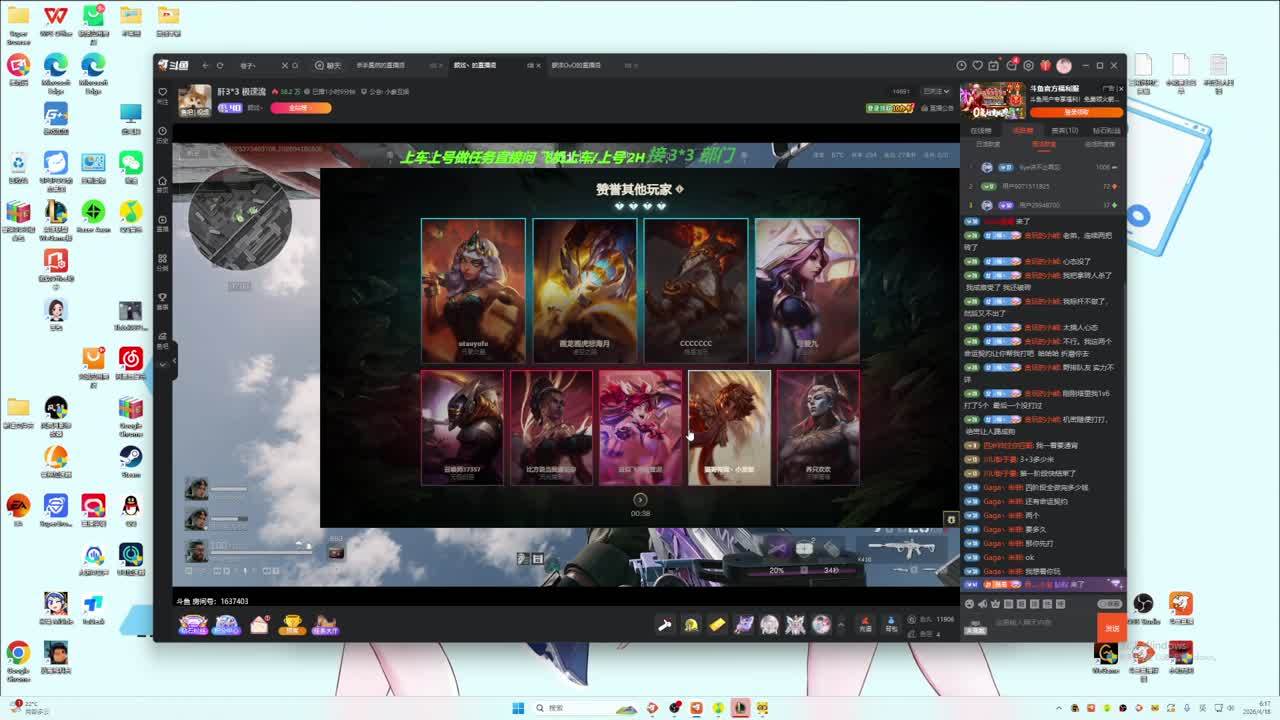Expand the left sidebar collapse handle

click(175, 360)
